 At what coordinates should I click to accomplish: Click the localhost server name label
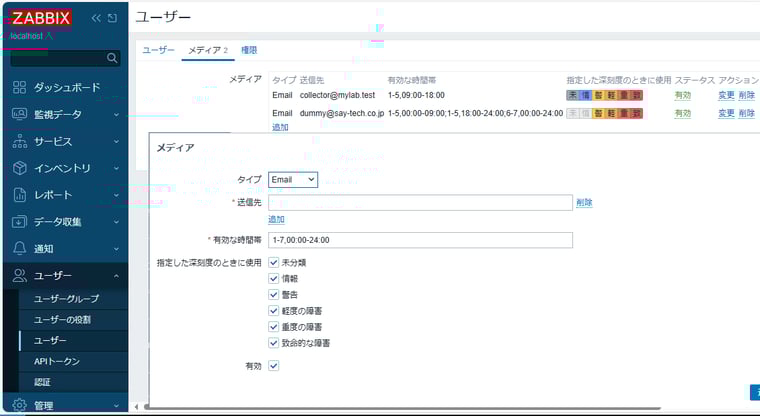click(27, 36)
